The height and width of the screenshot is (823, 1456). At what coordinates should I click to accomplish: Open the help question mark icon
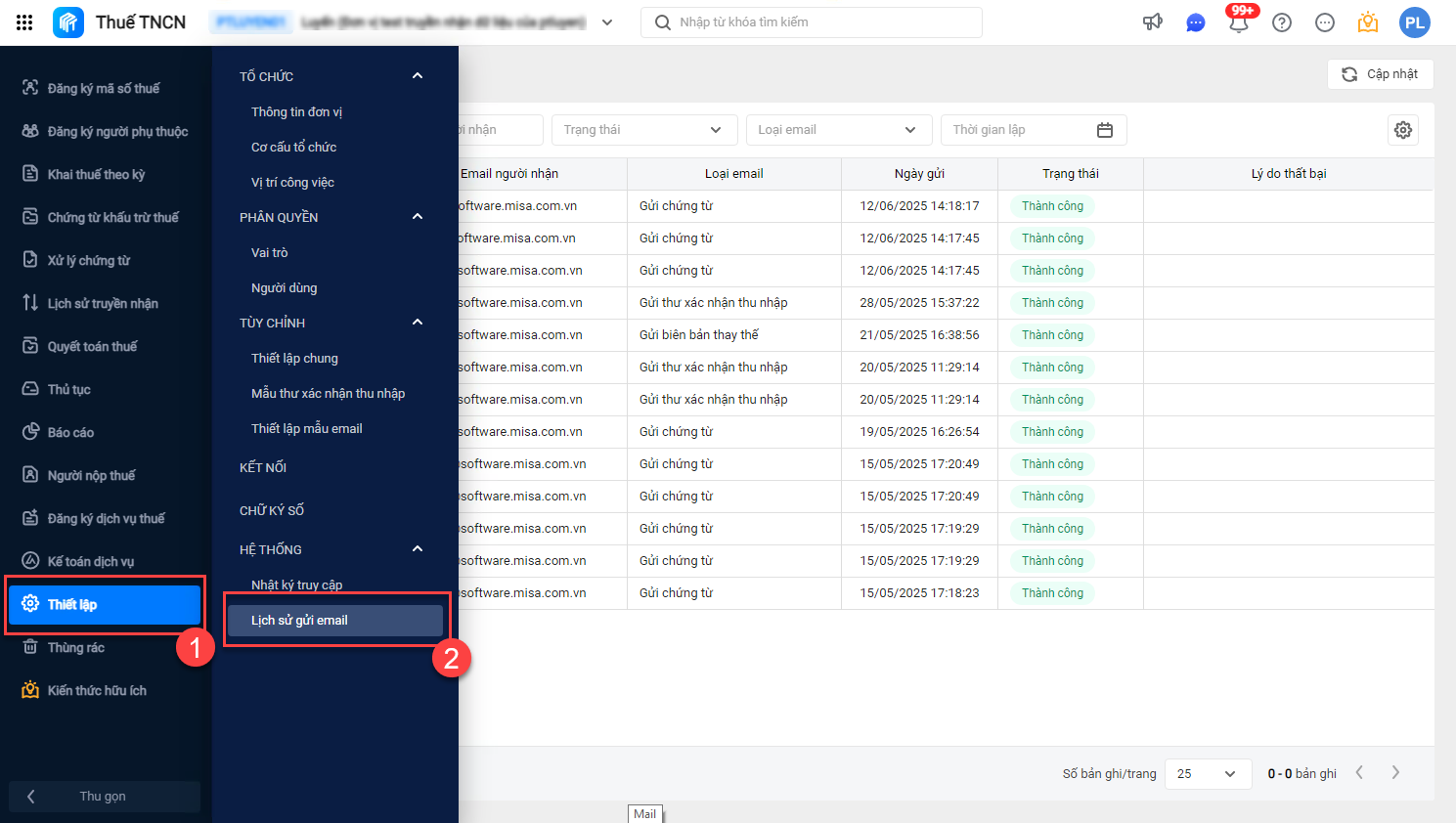click(1282, 22)
